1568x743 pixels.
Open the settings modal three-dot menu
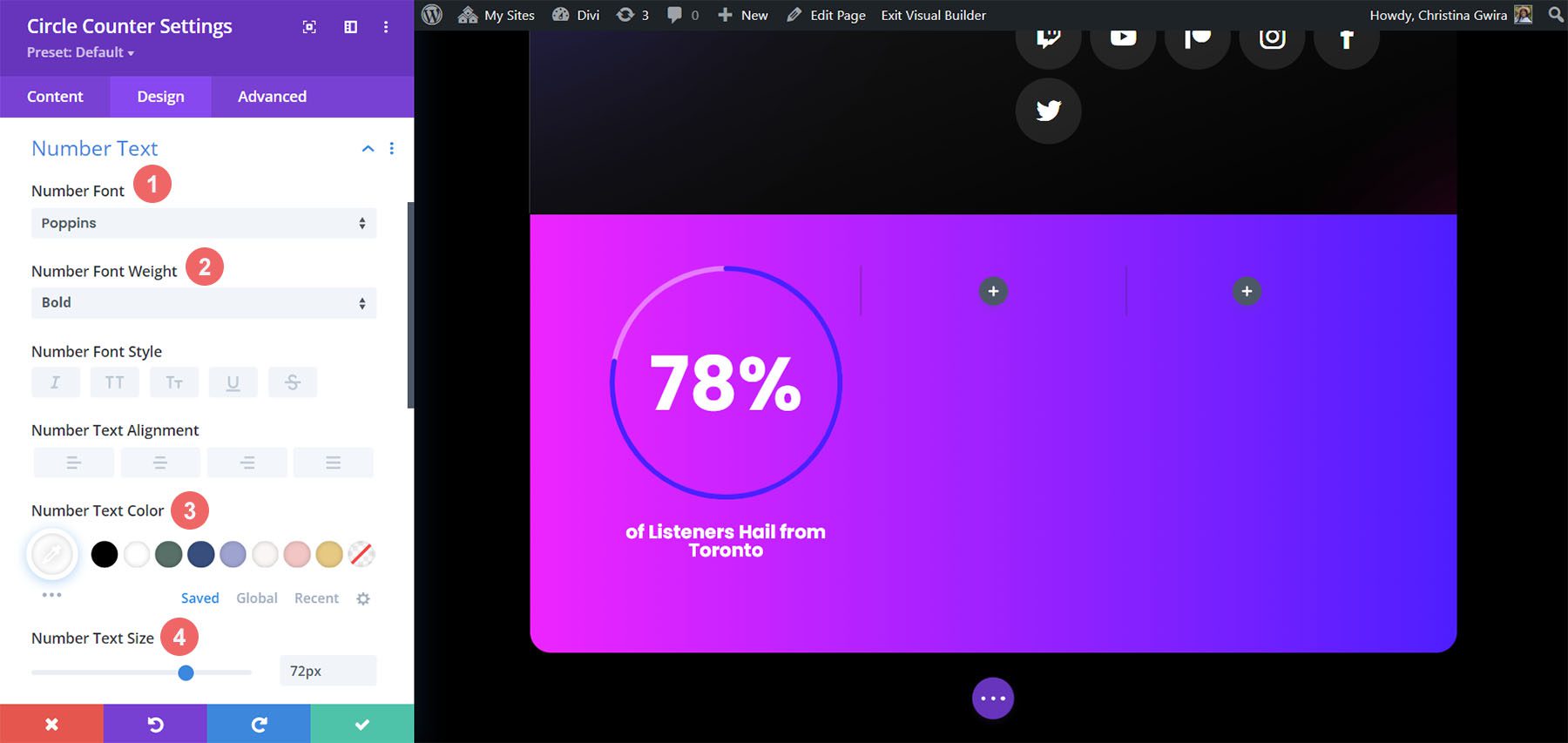(x=386, y=27)
